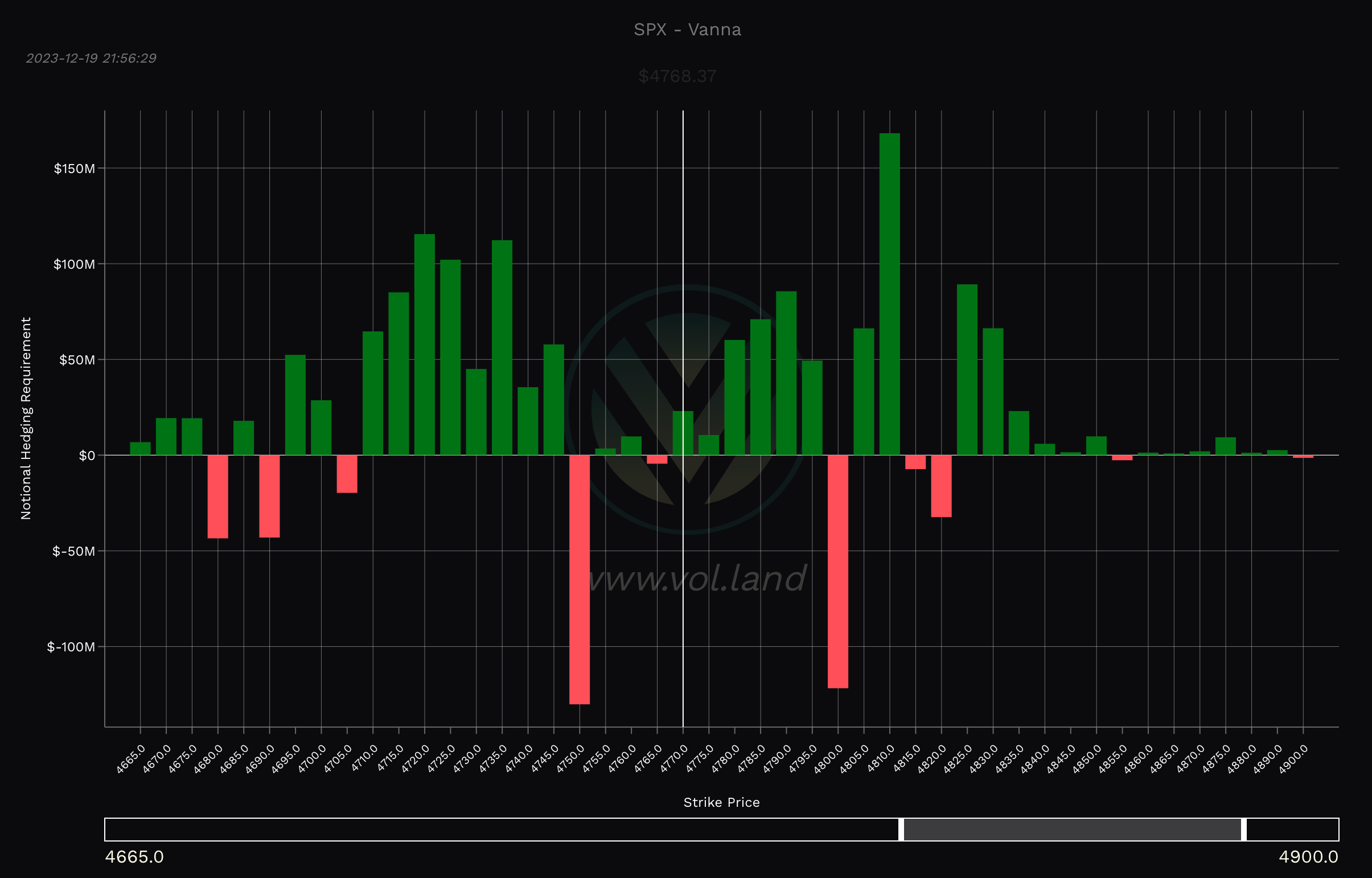The width and height of the screenshot is (1372, 878).
Task: Click the 4770.0 strike axis label
Action: (x=674, y=759)
